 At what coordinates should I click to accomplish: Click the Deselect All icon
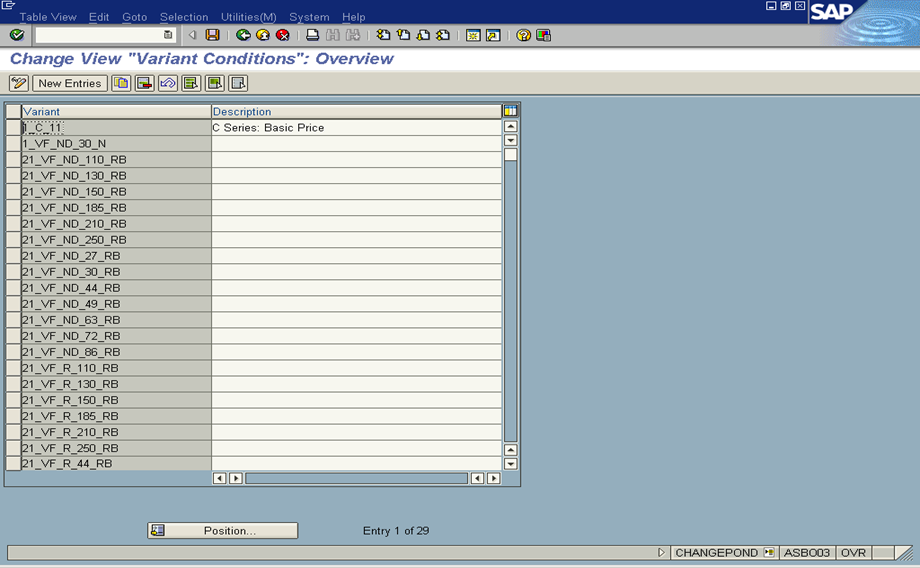238,83
